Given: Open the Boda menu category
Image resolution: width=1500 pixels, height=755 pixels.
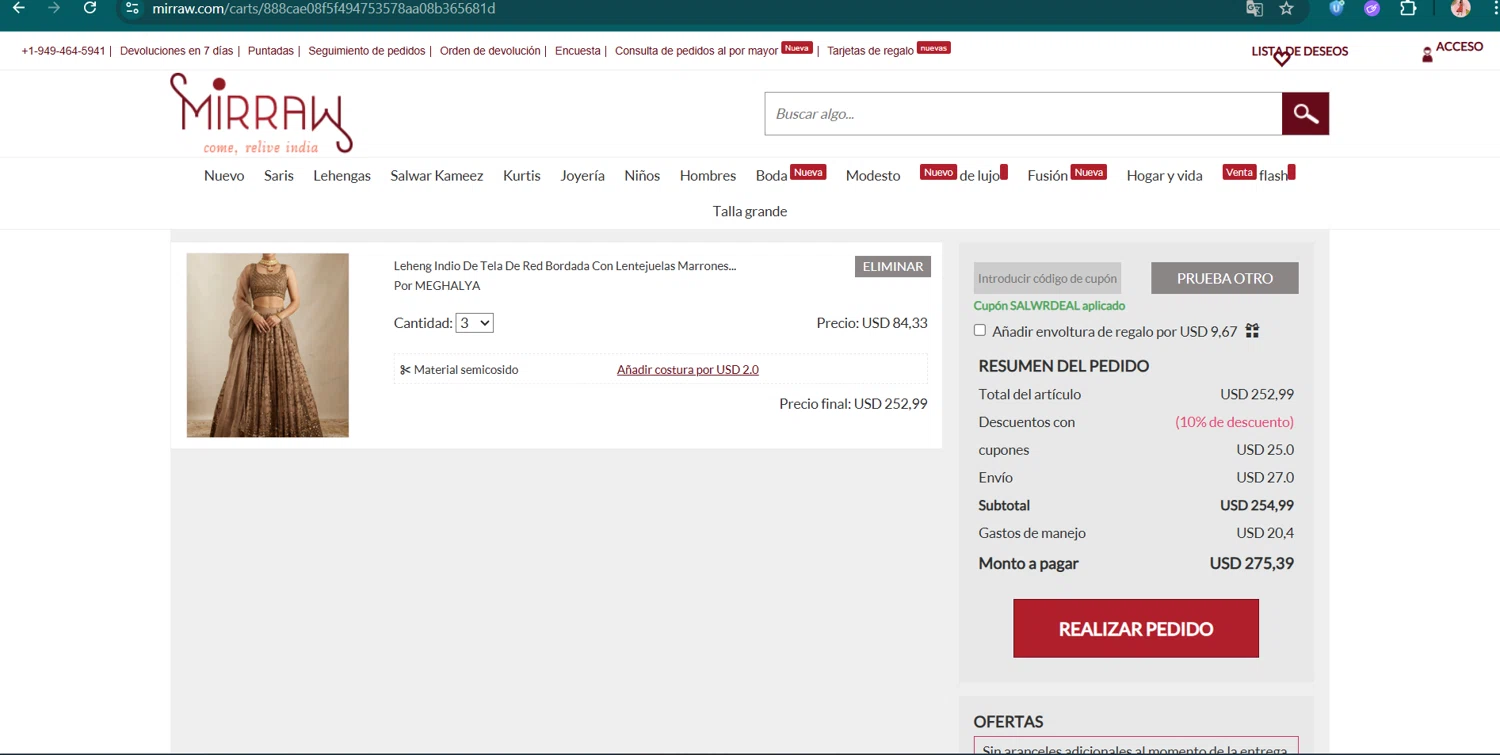Looking at the screenshot, I should click(772, 176).
